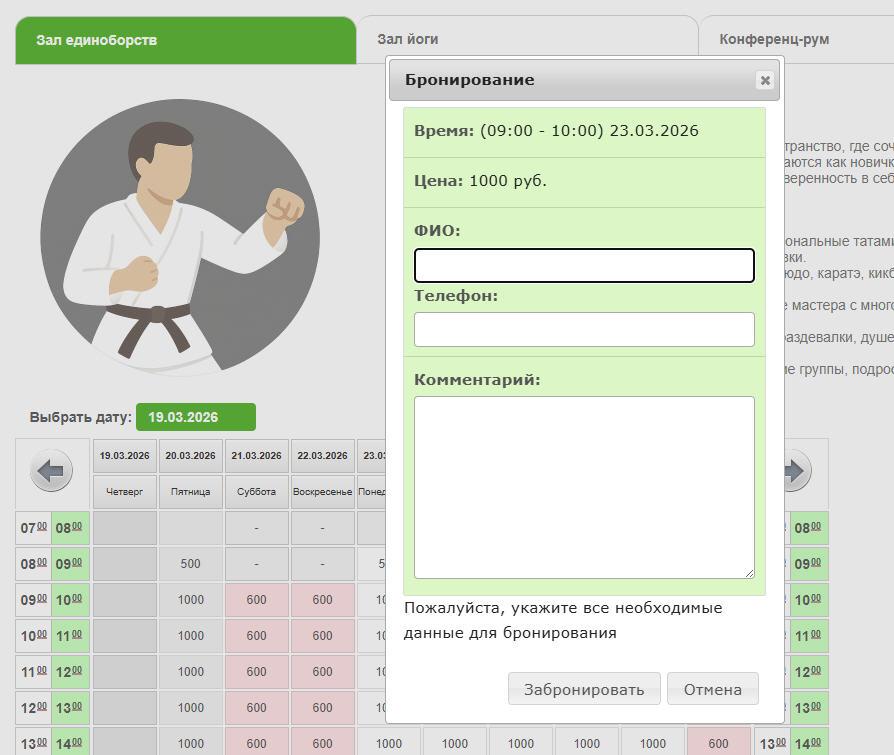Close the Бронирование dialog with the X

765,80
